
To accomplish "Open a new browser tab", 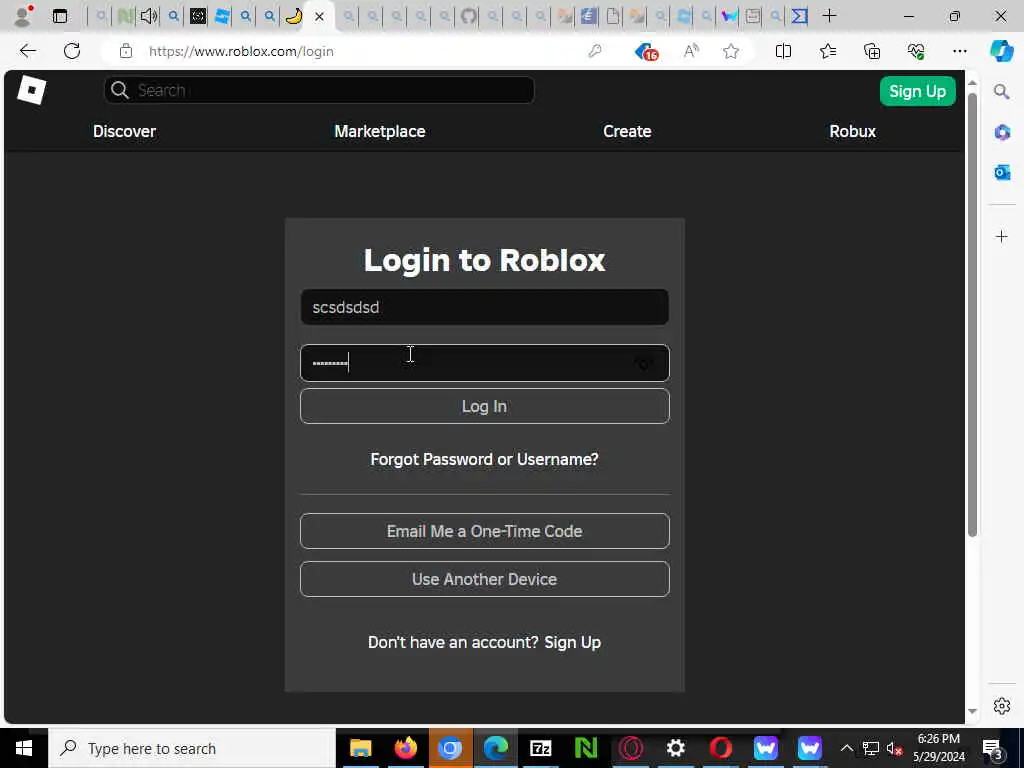I will coord(829,16).
